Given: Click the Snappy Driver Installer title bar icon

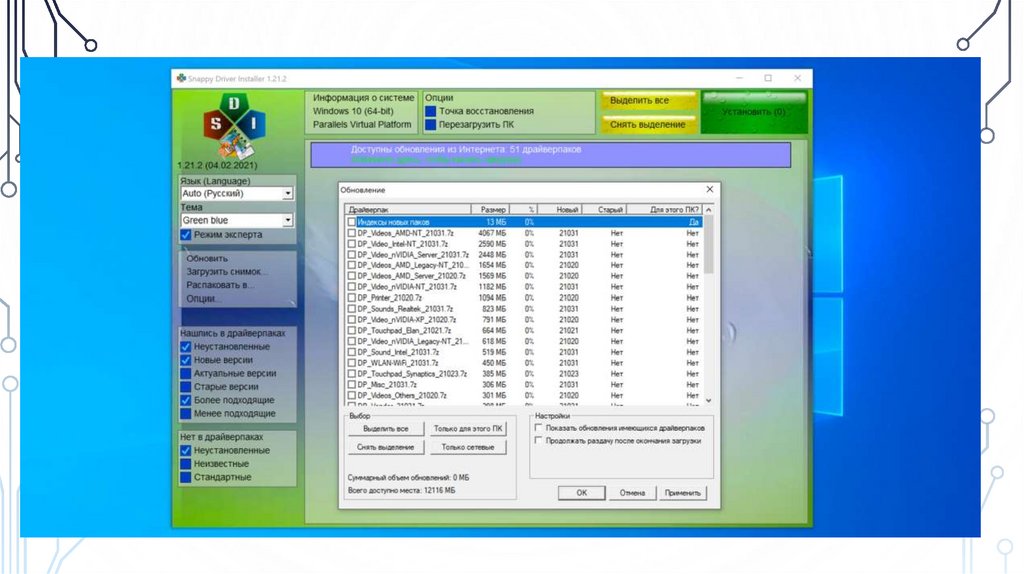Looking at the screenshot, I should click(181, 78).
